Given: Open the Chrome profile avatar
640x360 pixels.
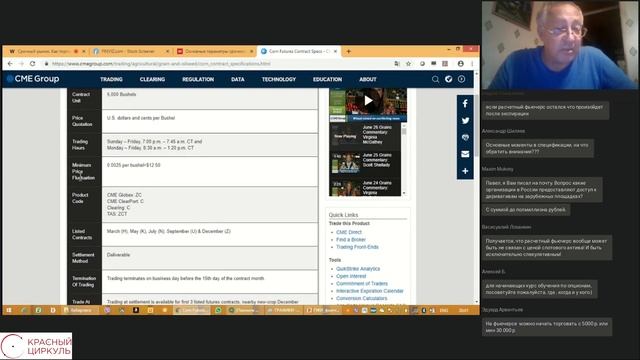Looking at the screenshot, I should point(460,64).
